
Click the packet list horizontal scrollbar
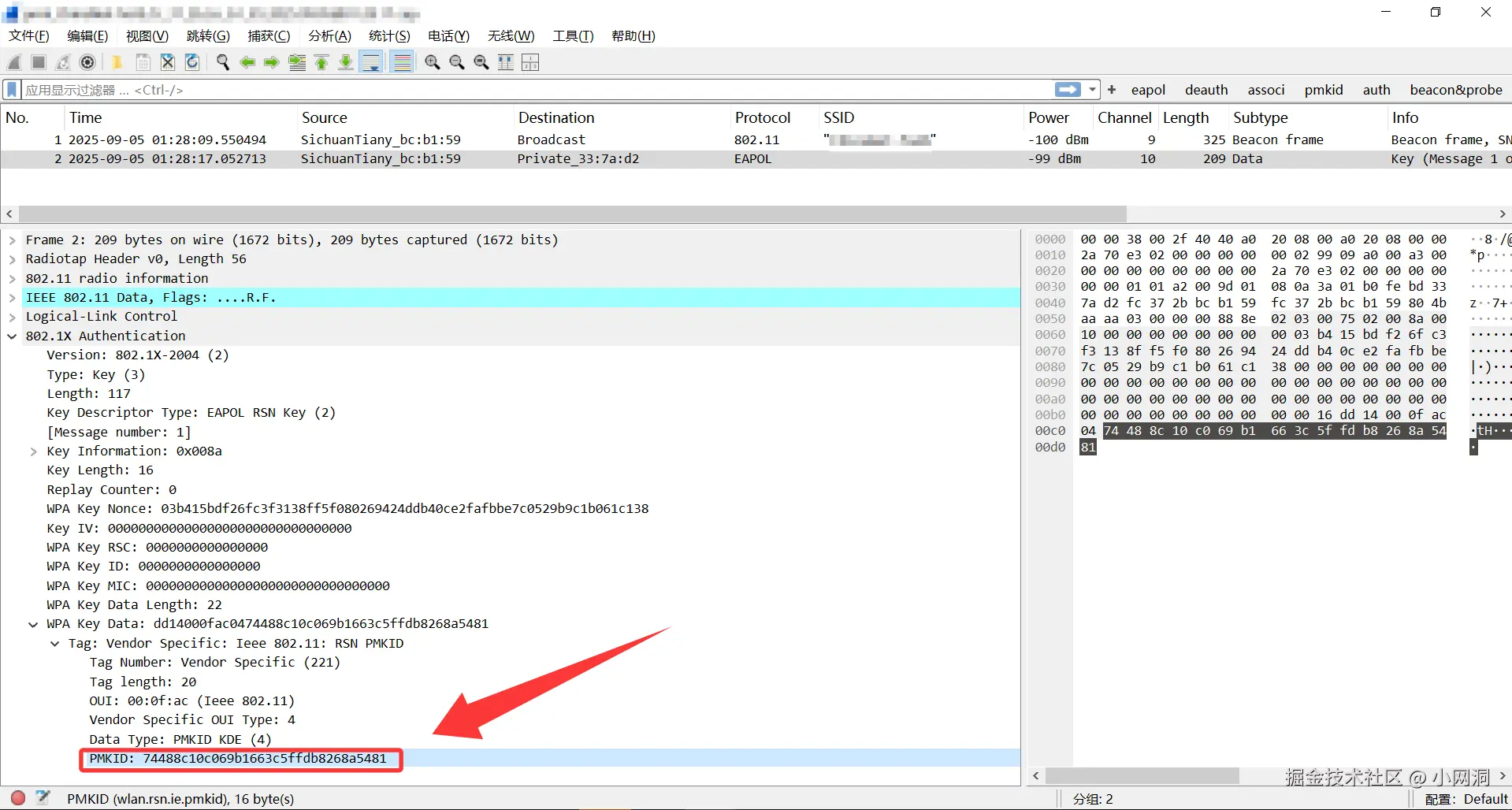[x=573, y=214]
